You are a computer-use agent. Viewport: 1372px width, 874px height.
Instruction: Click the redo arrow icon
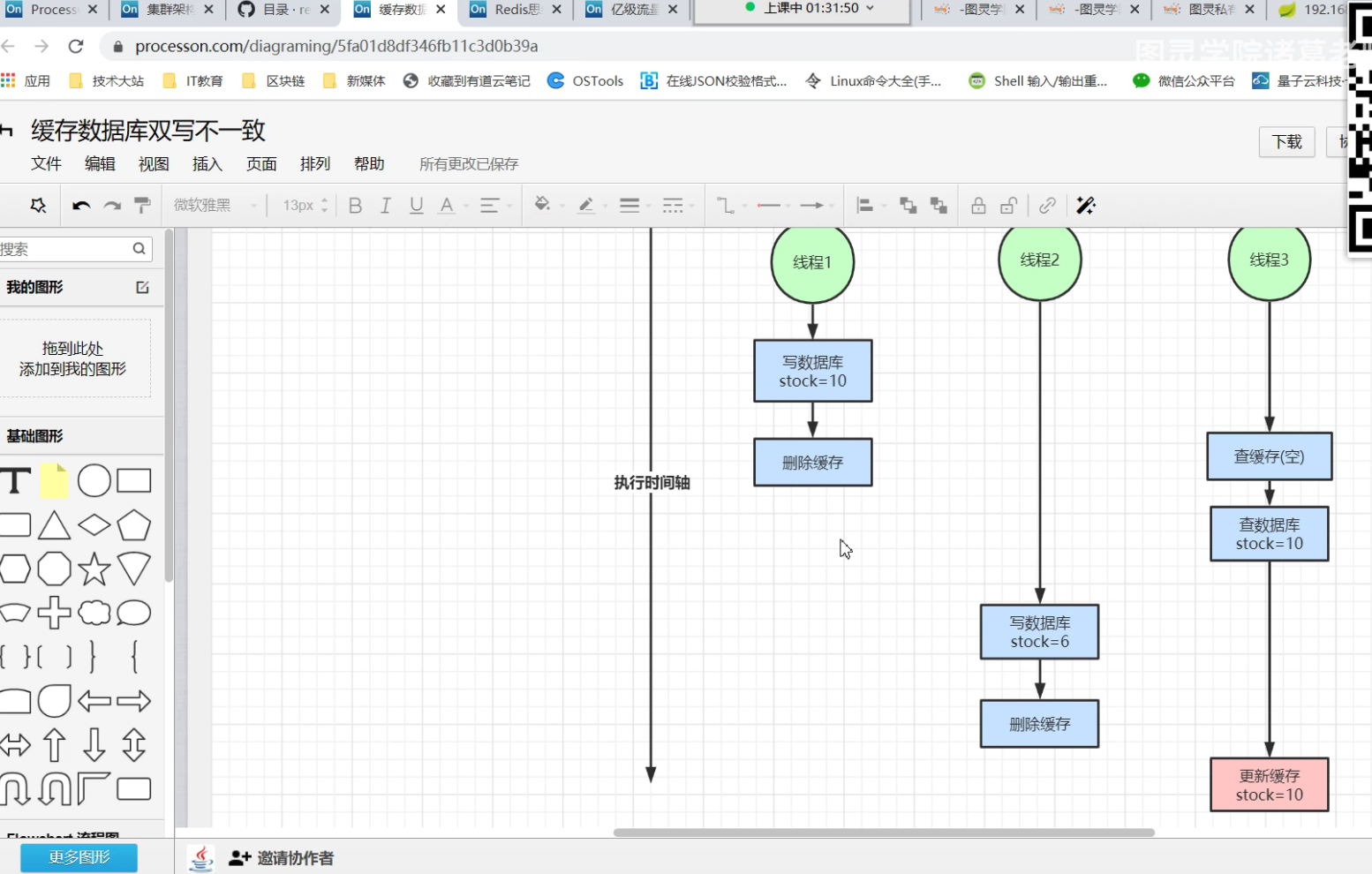(112, 206)
